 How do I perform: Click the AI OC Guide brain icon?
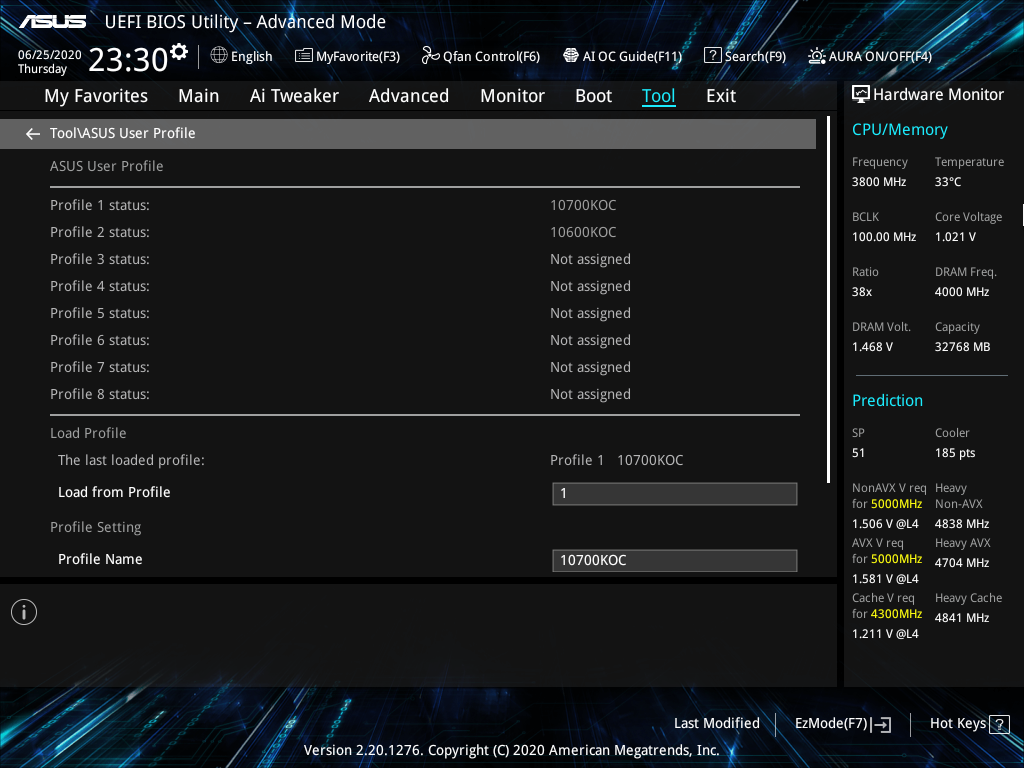pos(571,56)
